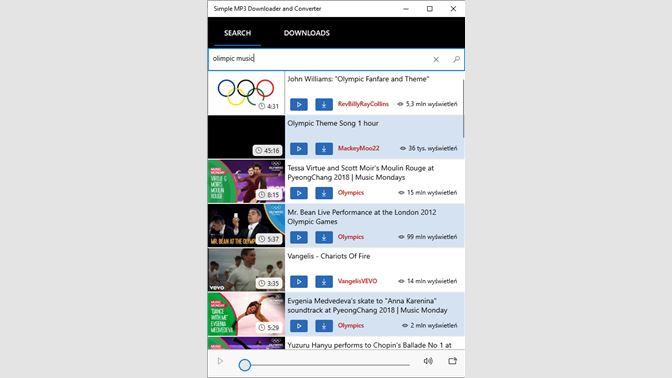Click the Vangelis VEVO thumbnail
Screen dimensions: 672x378
[x=246, y=270]
